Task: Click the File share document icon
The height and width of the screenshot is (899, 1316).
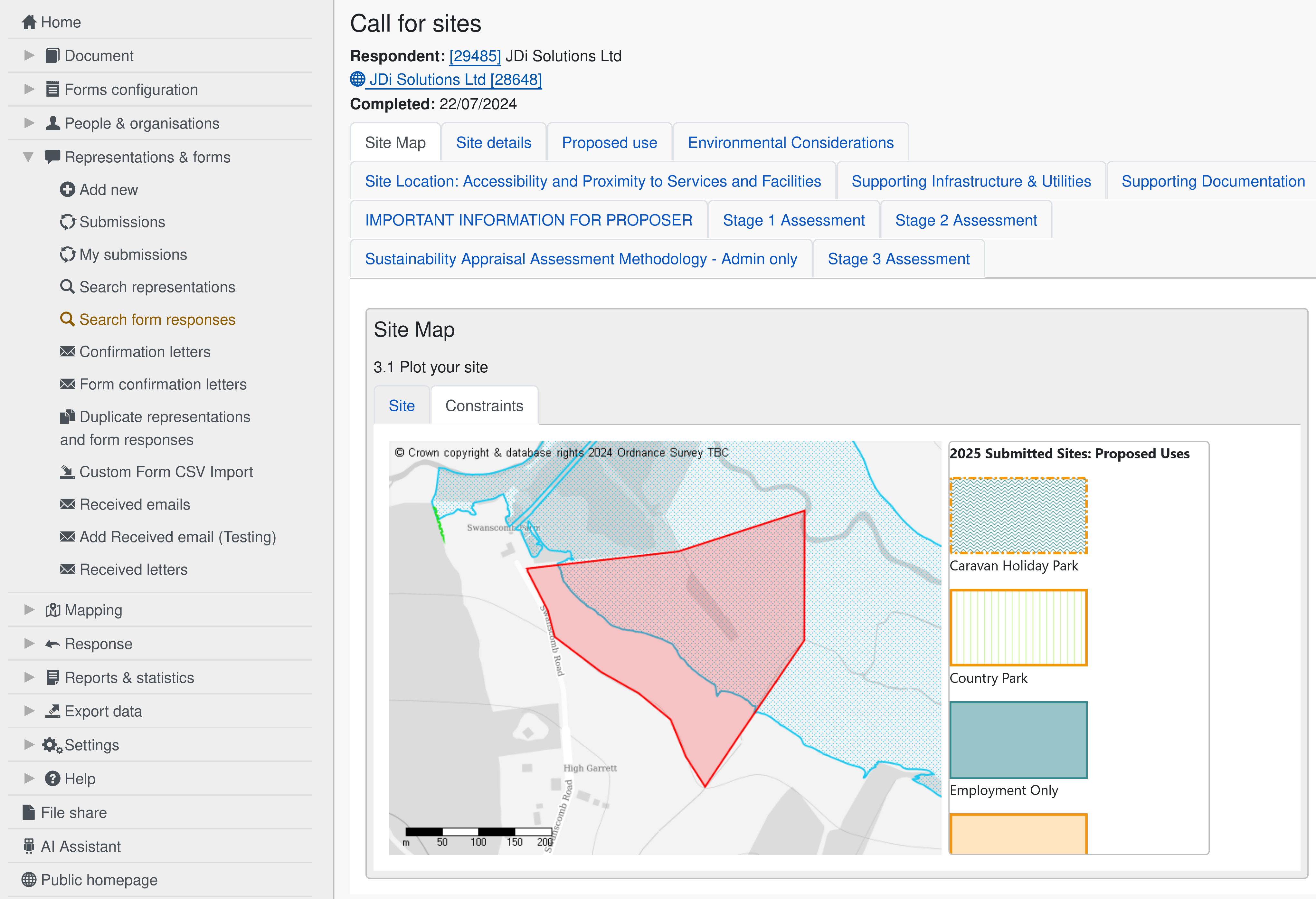Action: click(29, 812)
